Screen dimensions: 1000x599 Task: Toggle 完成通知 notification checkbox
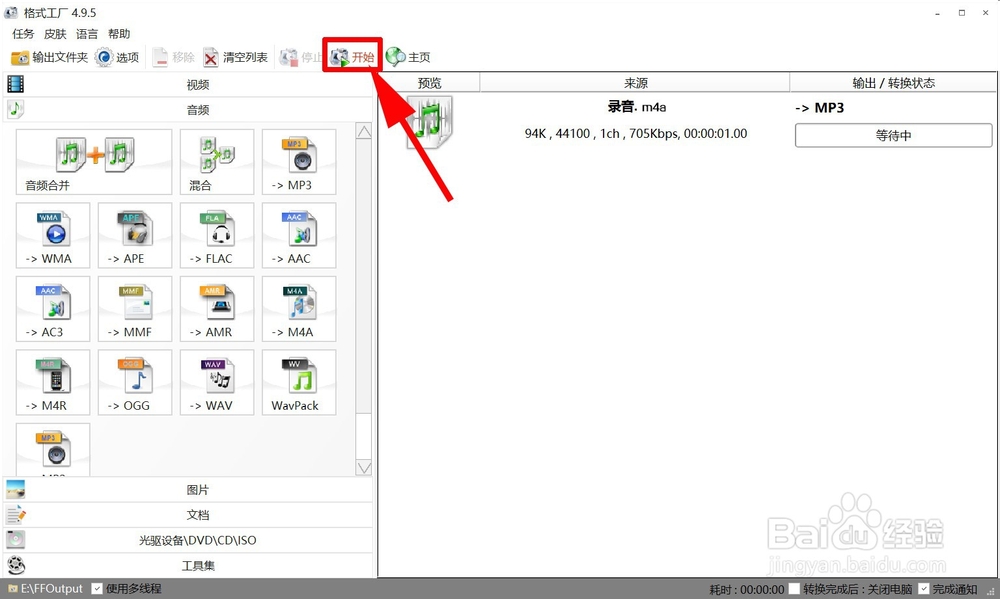[923, 589]
